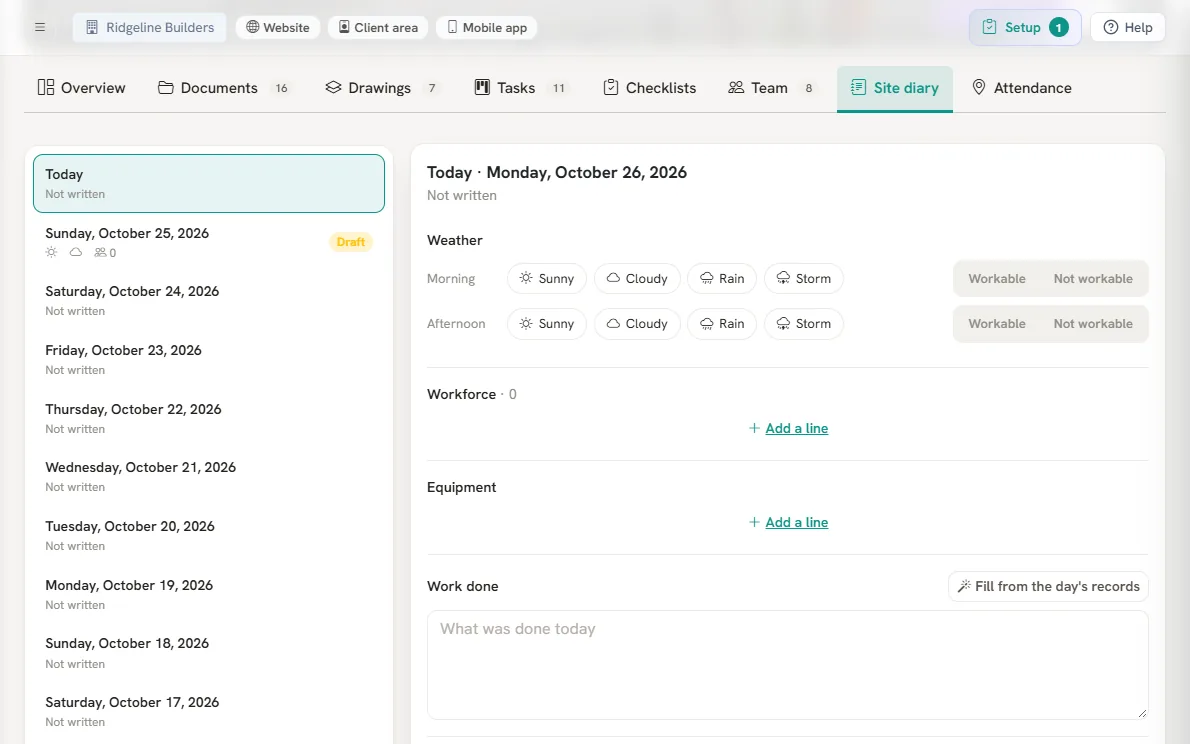Switch to the Overview tab
Image resolution: width=1190 pixels, height=744 pixels.
point(82,88)
